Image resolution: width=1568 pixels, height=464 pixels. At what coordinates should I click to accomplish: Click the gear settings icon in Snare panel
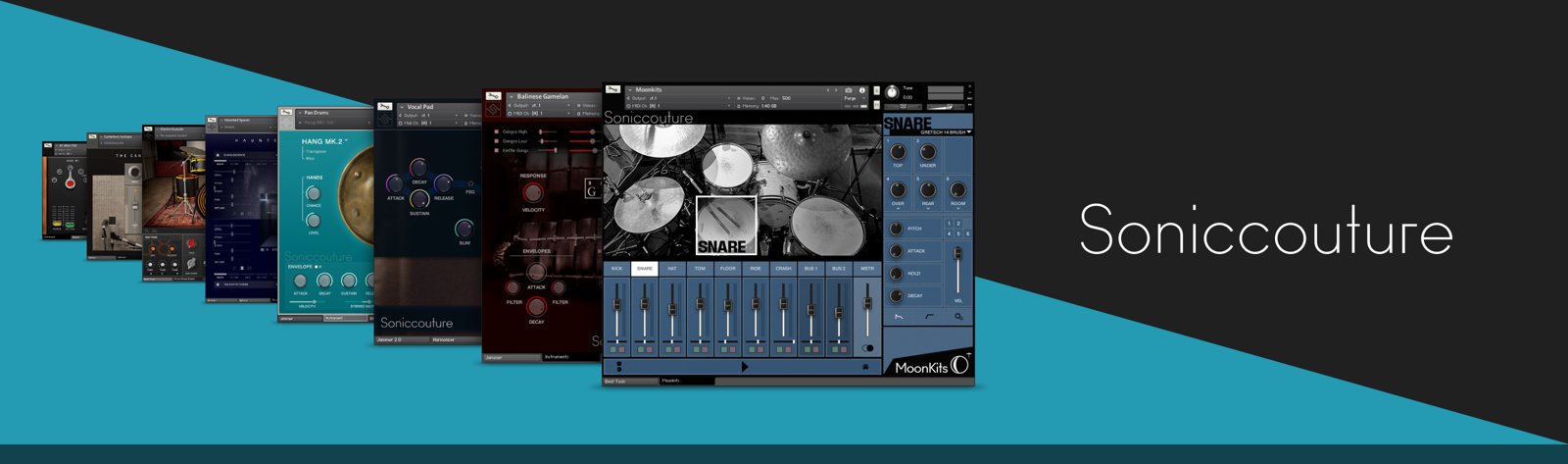[958, 317]
